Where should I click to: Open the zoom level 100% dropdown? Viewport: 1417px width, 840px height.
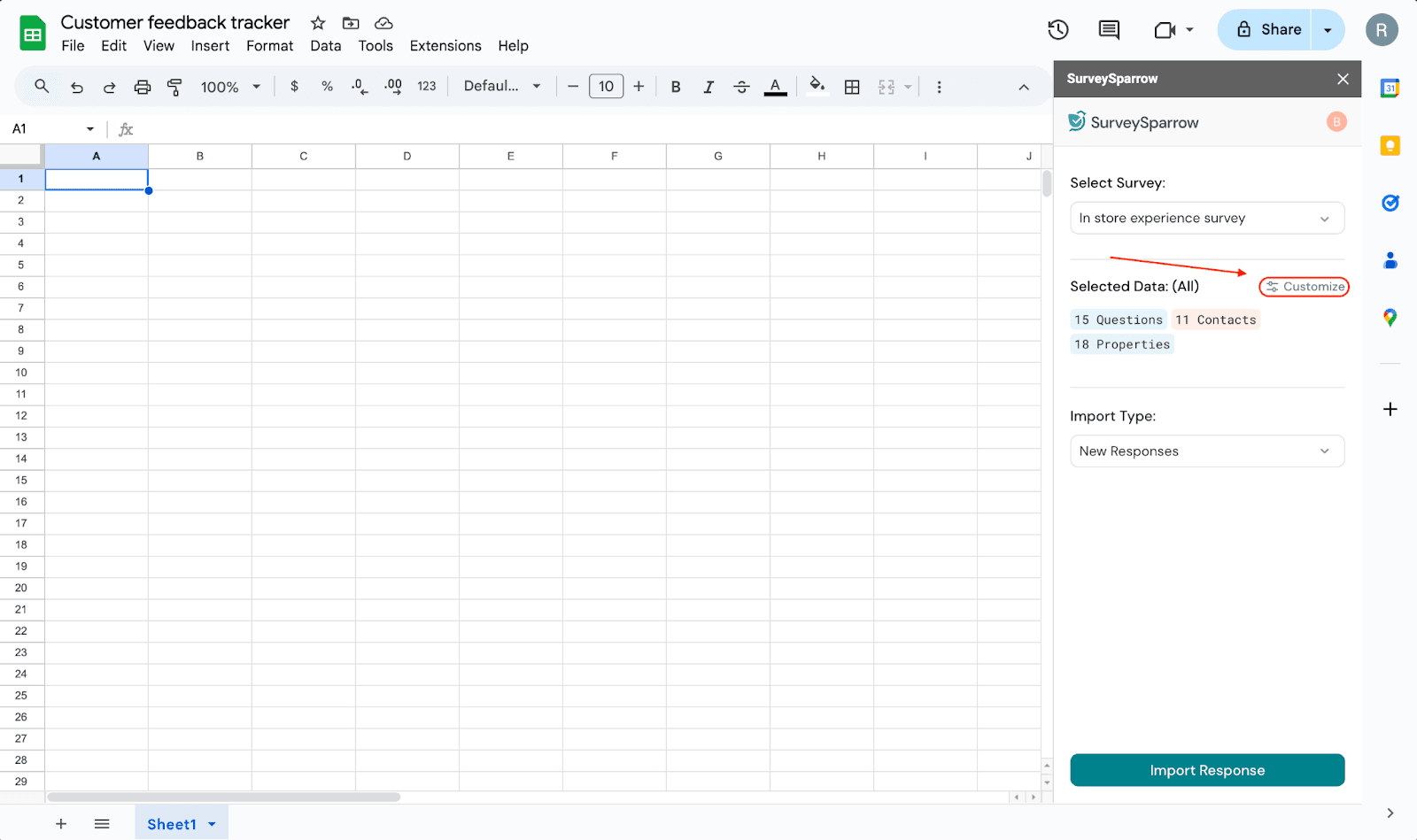(x=230, y=87)
